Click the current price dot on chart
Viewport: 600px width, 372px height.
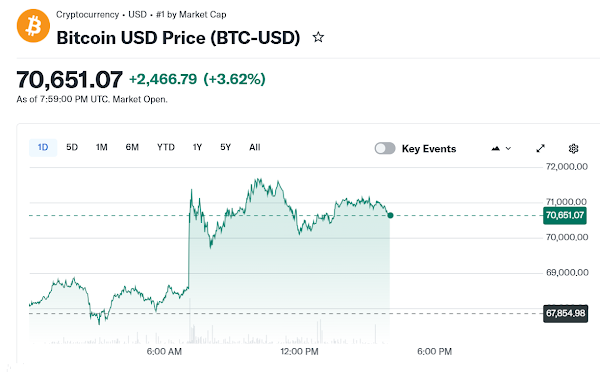click(x=390, y=215)
